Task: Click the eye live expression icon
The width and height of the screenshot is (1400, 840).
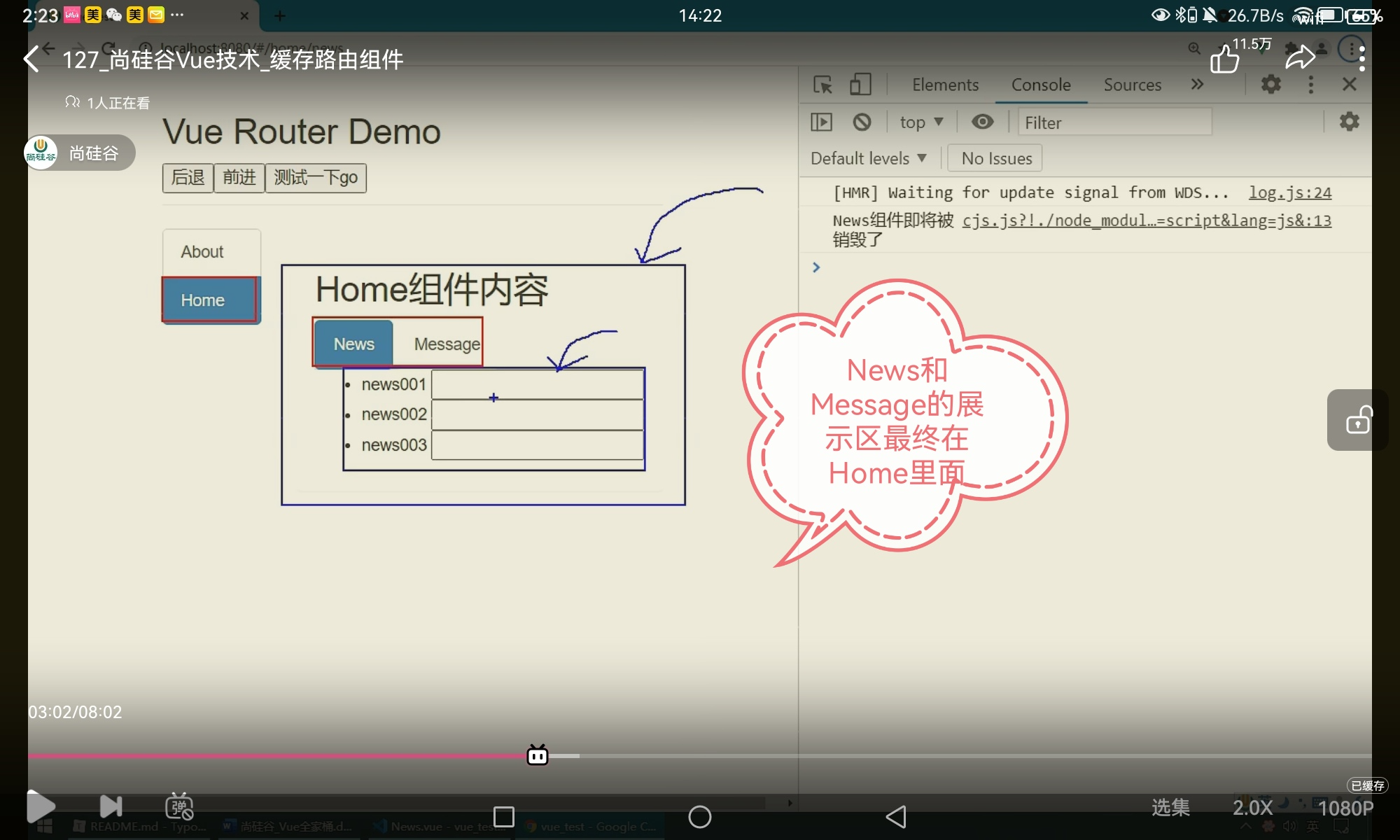Action: 982,122
